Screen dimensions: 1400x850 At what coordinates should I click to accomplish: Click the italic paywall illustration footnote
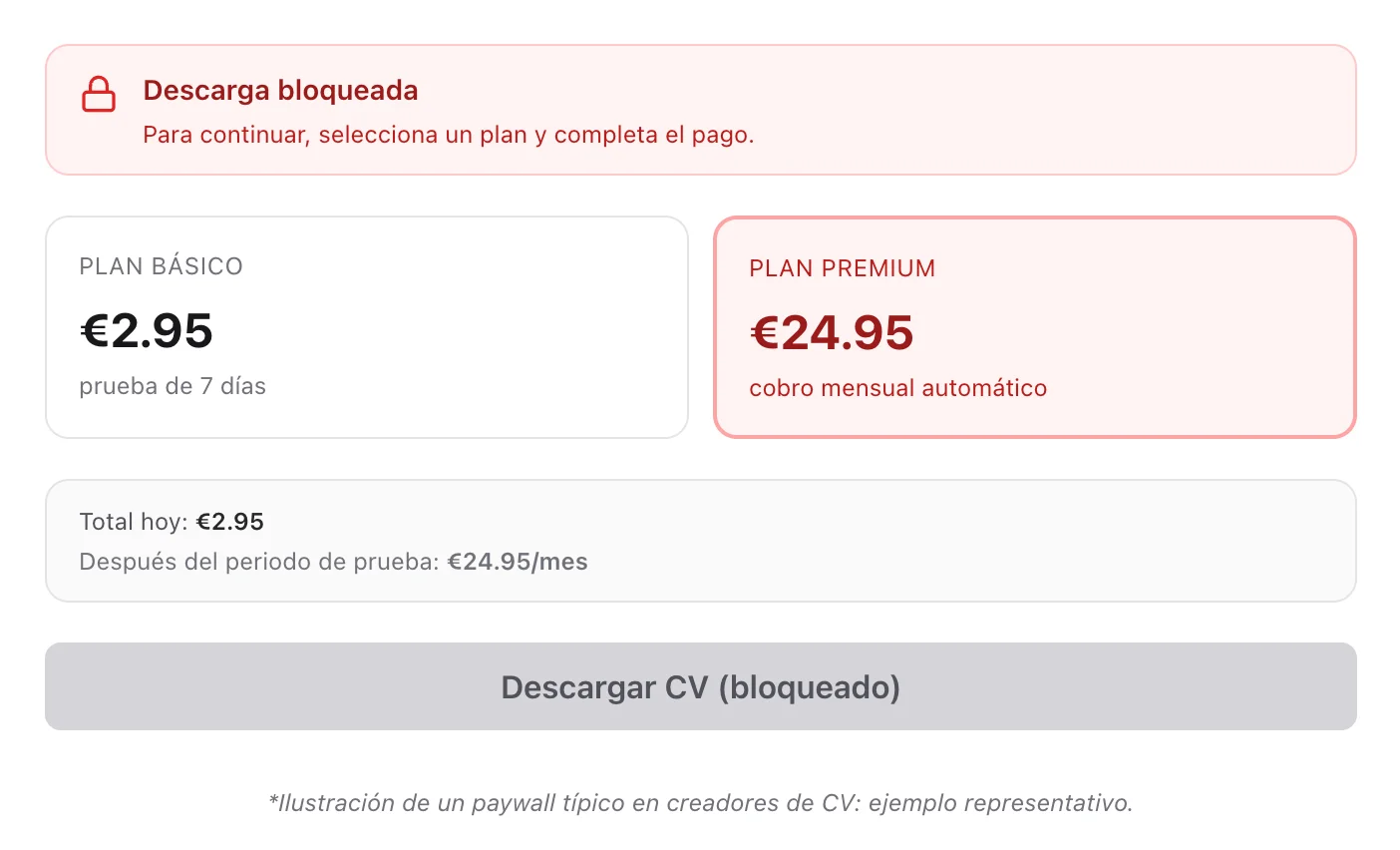[x=700, y=803]
